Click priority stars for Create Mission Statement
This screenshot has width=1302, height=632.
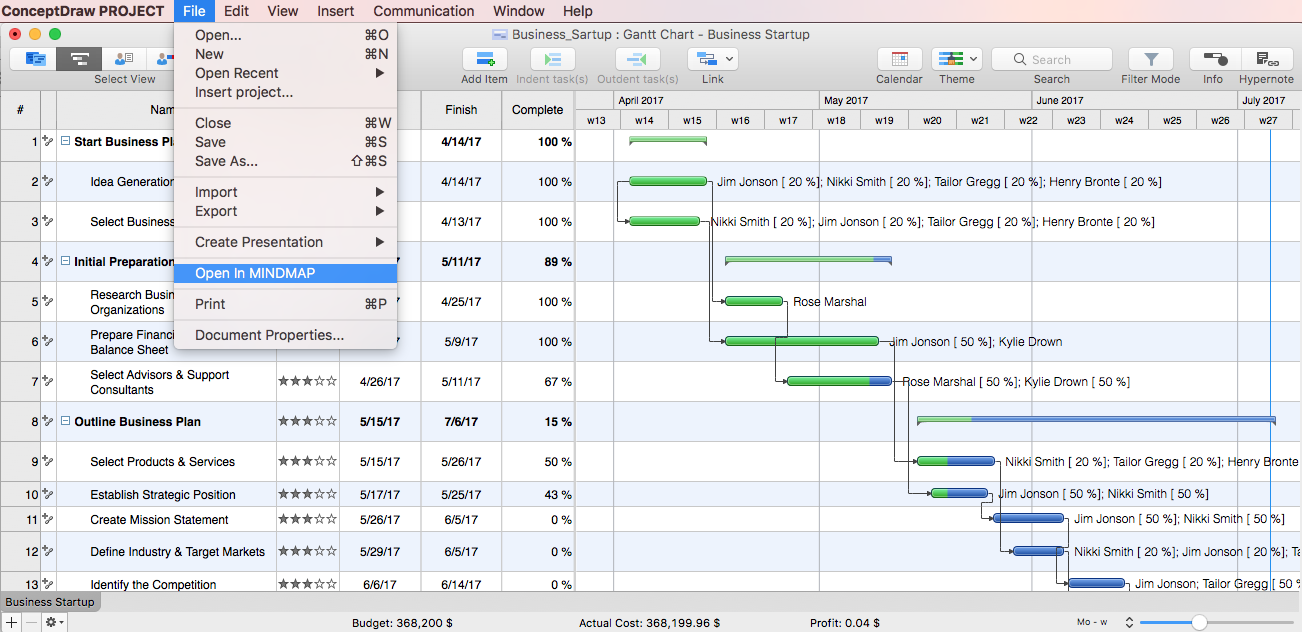tap(308, 519)
